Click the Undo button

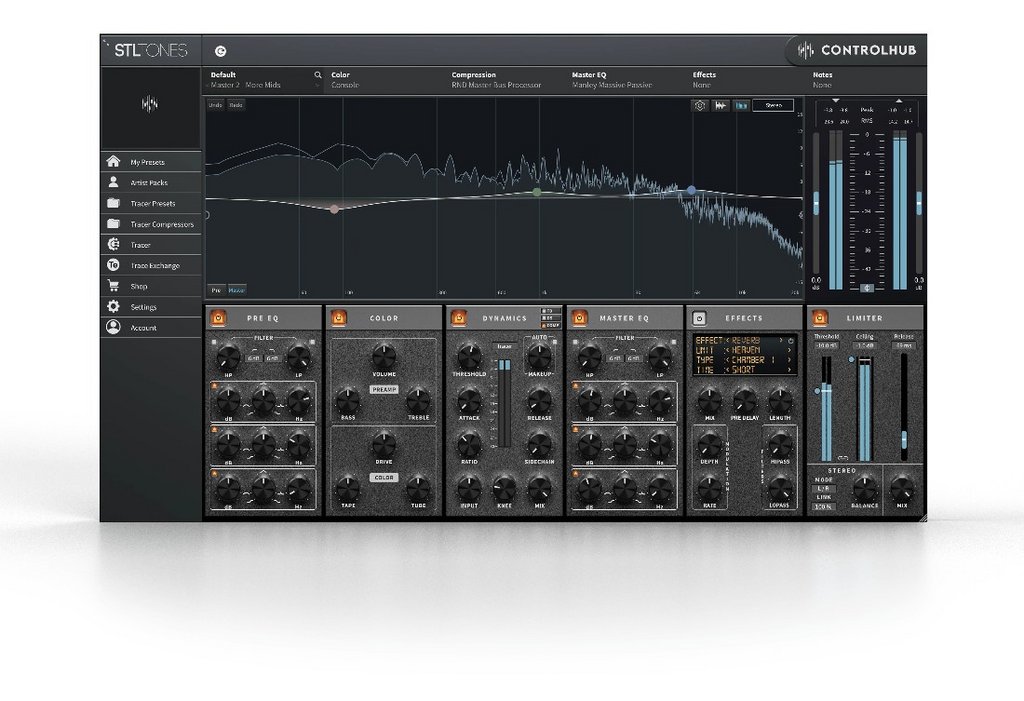click(x=216, y=105)
